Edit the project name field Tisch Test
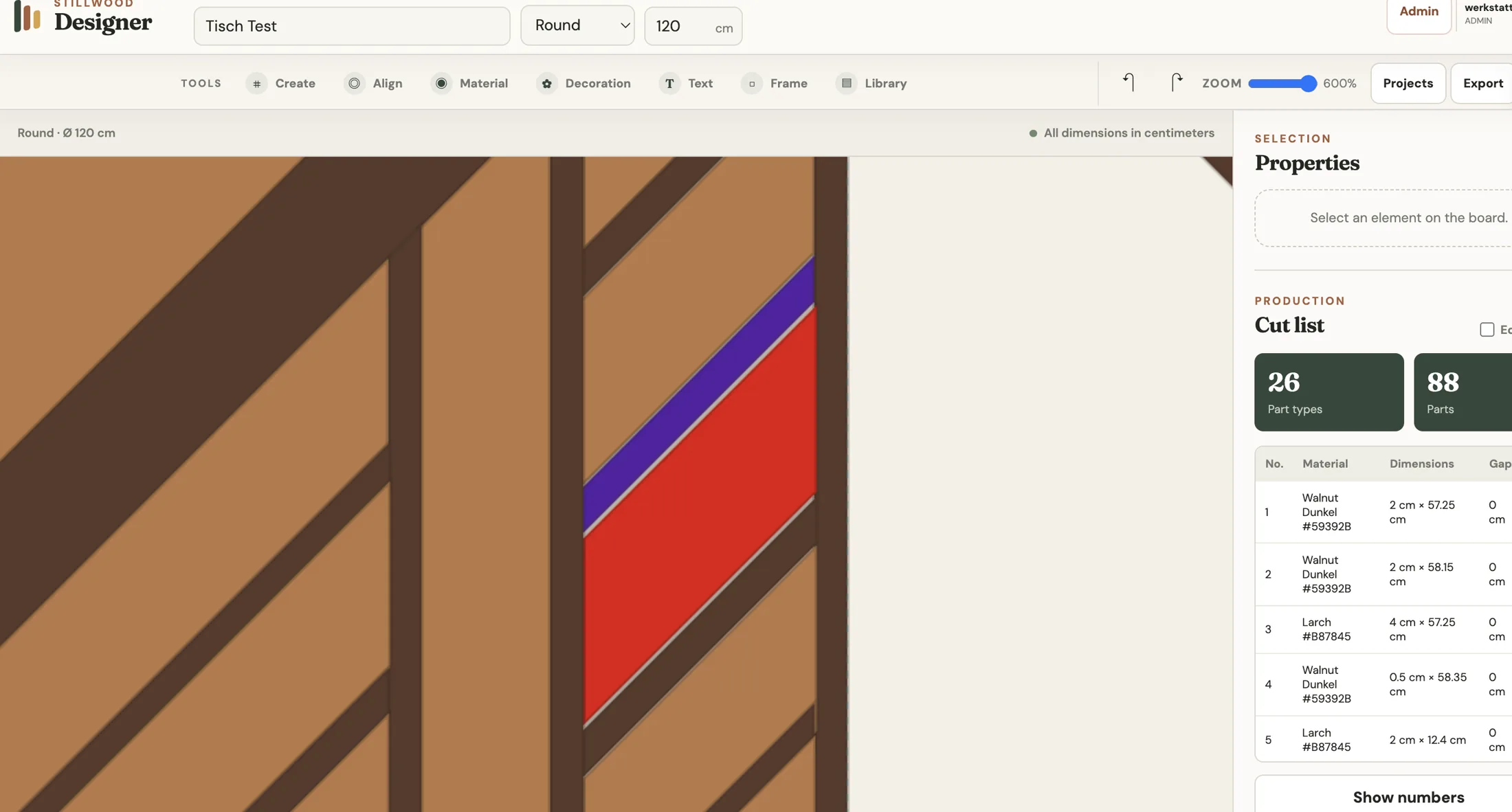 (x=352, y=26)
